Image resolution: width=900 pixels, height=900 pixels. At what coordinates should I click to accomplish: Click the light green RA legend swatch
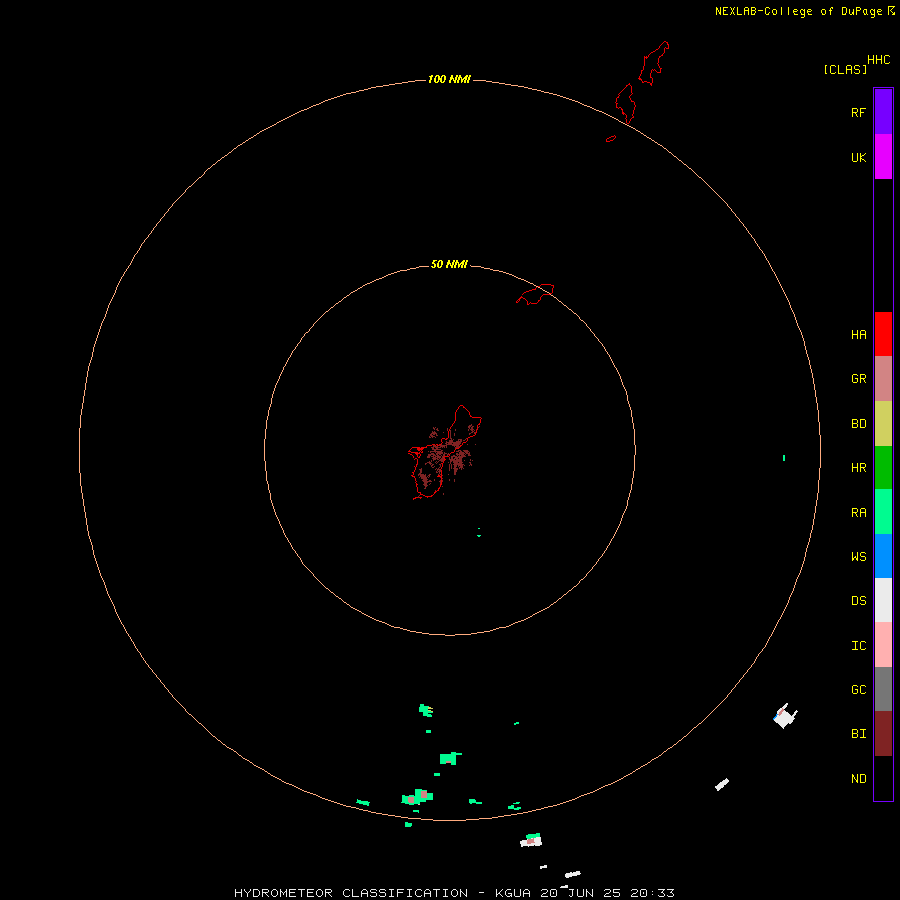click(x=883, y=511)
